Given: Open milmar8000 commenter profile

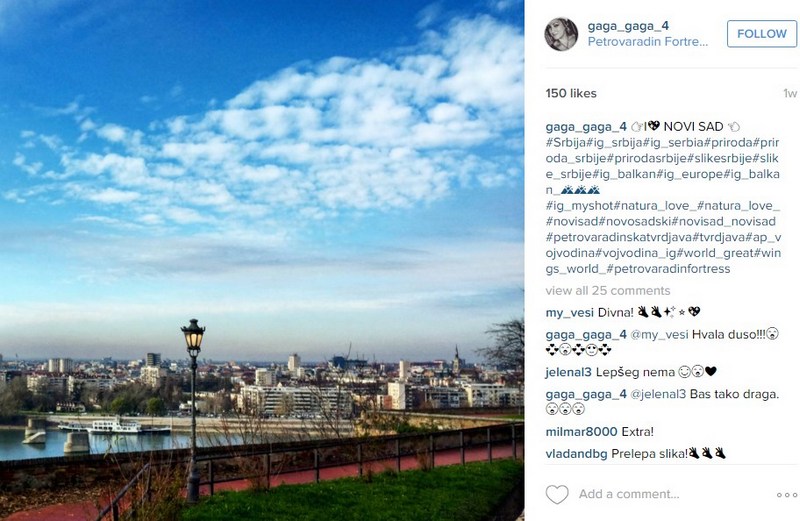Looking at the screenshot, I should click(581, 432).
